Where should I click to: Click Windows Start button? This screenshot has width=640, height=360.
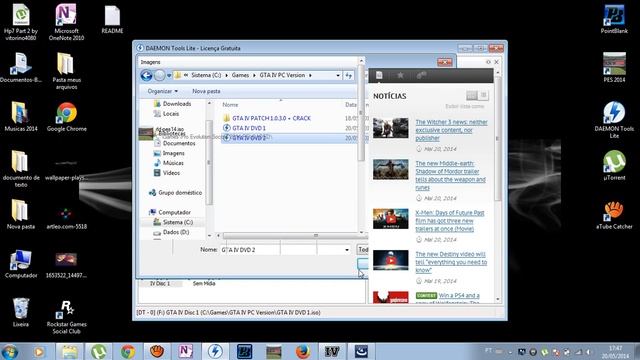(x=10, y=351)
